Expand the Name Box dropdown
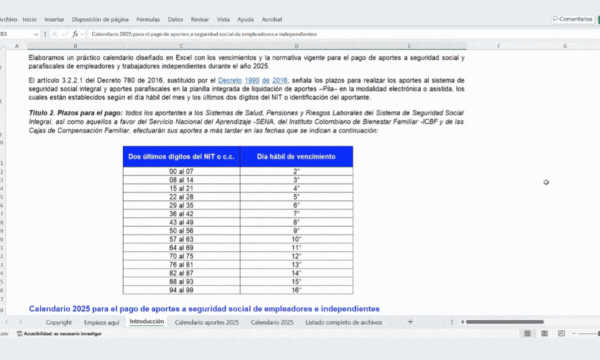600x360 pixels. click(36, 34)
